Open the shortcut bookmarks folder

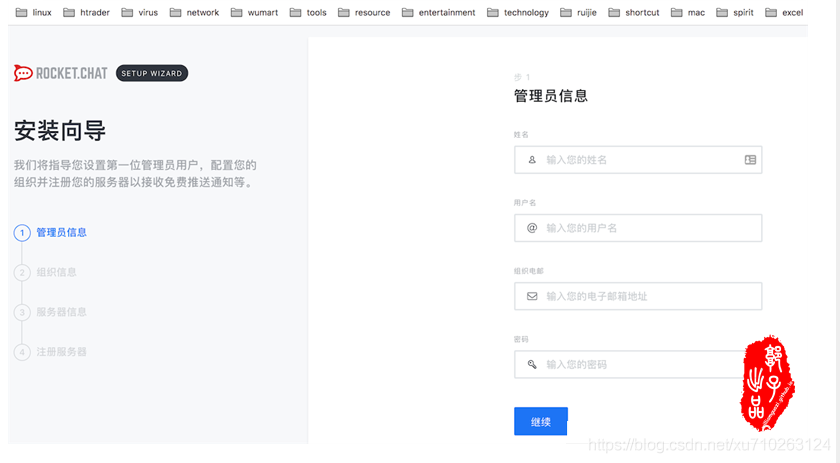634,12
